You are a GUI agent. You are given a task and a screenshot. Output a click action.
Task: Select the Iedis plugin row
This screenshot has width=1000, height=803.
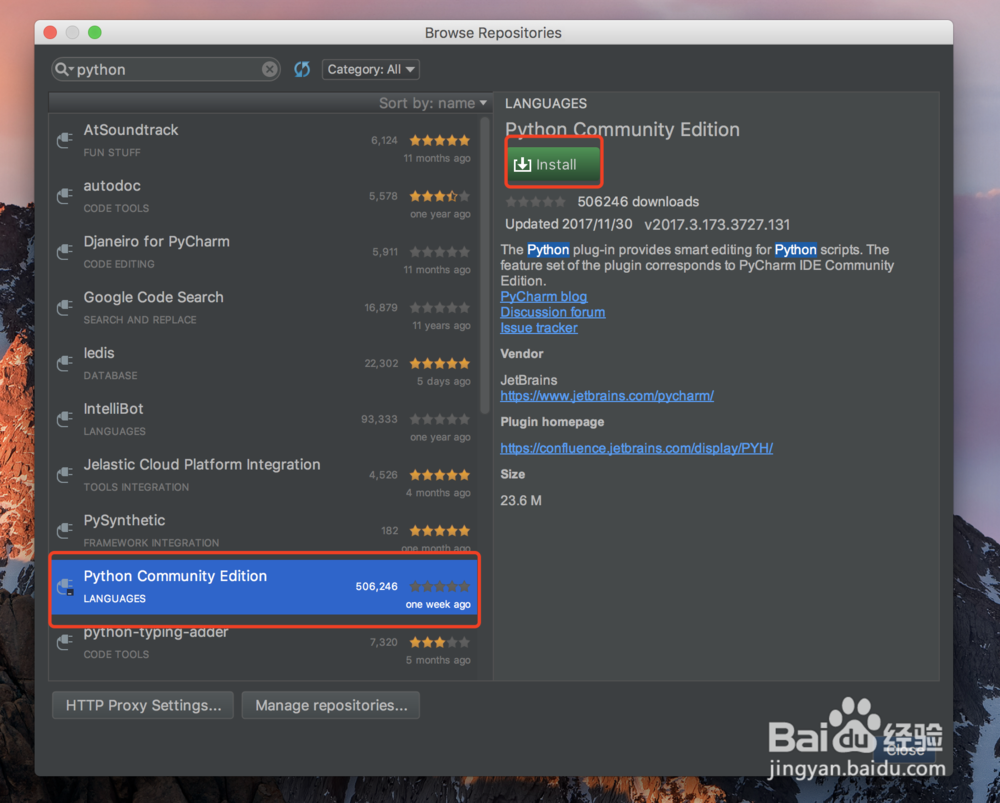click(x=263, y=364)
